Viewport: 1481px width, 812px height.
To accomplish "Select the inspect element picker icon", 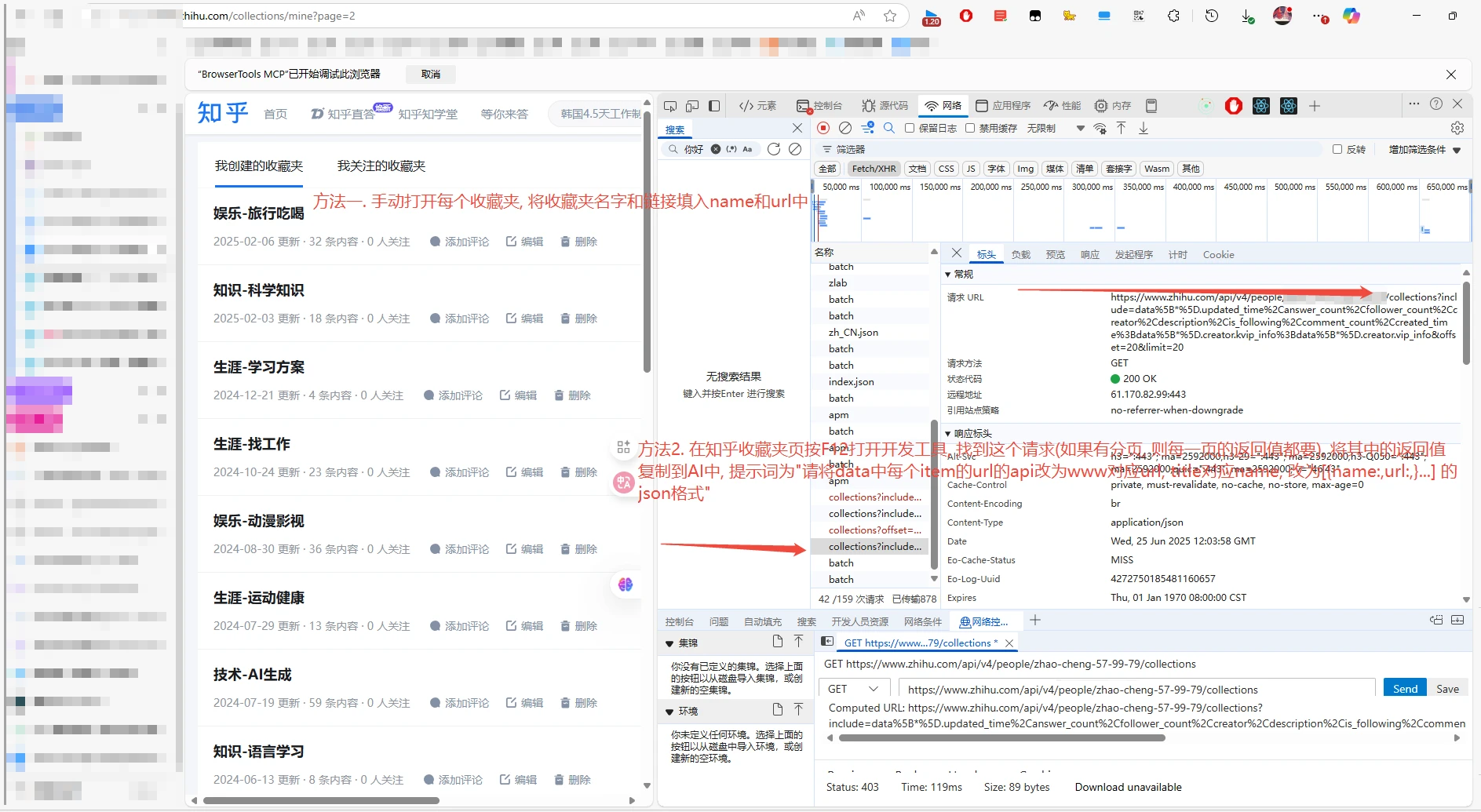I will 670,106.
